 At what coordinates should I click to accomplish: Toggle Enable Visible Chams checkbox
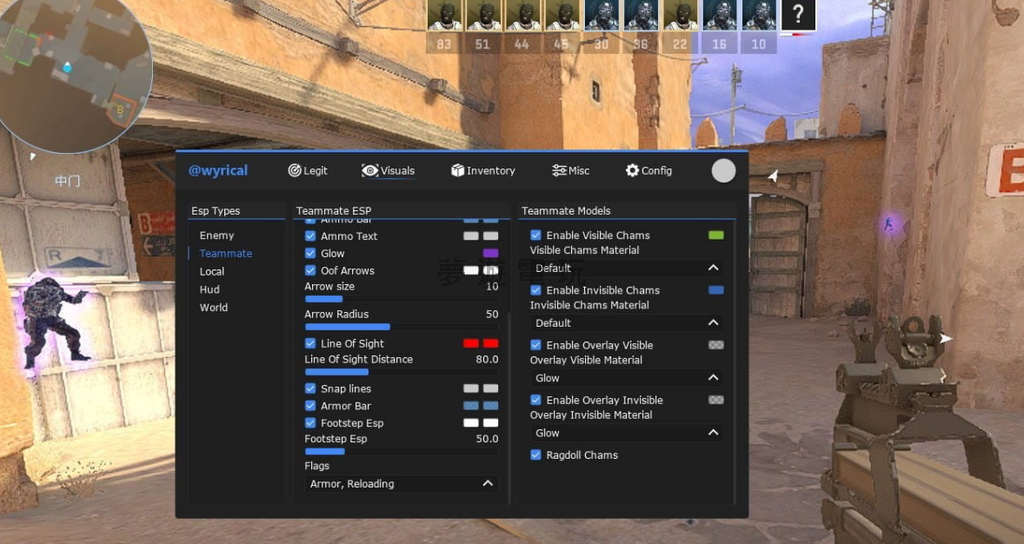pyautogui.click(x=536, y=234)
